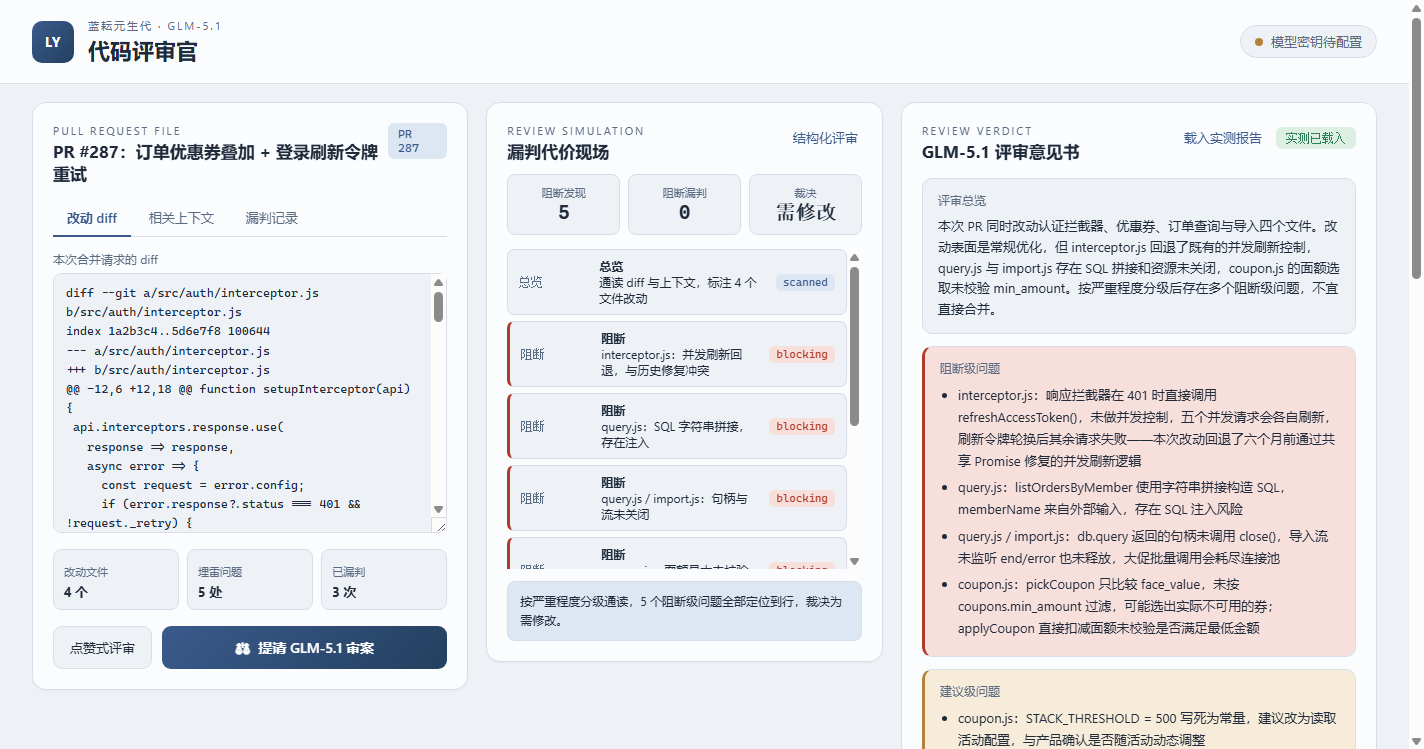Click the 建议级问题 heading
Viewport: 1424px width, 749px height.
tap(970, 691)
